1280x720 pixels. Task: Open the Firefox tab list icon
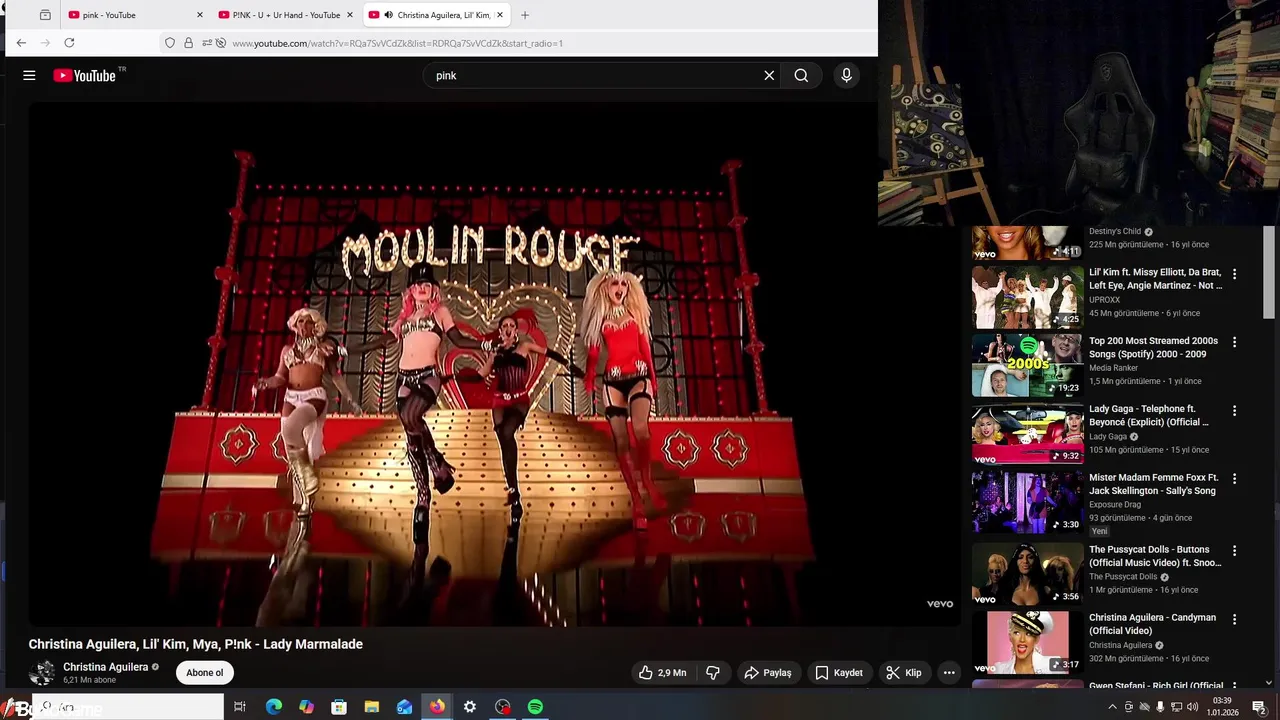[45, 15]
